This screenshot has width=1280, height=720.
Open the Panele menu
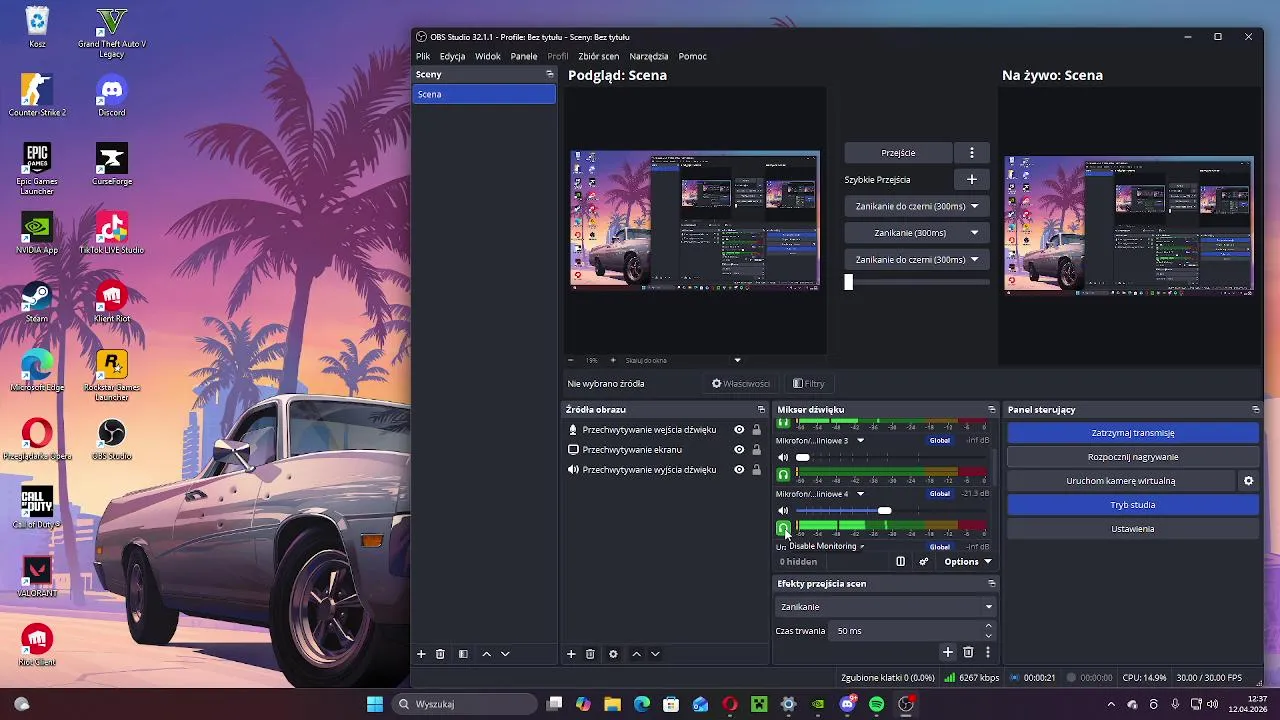(524, 56)
